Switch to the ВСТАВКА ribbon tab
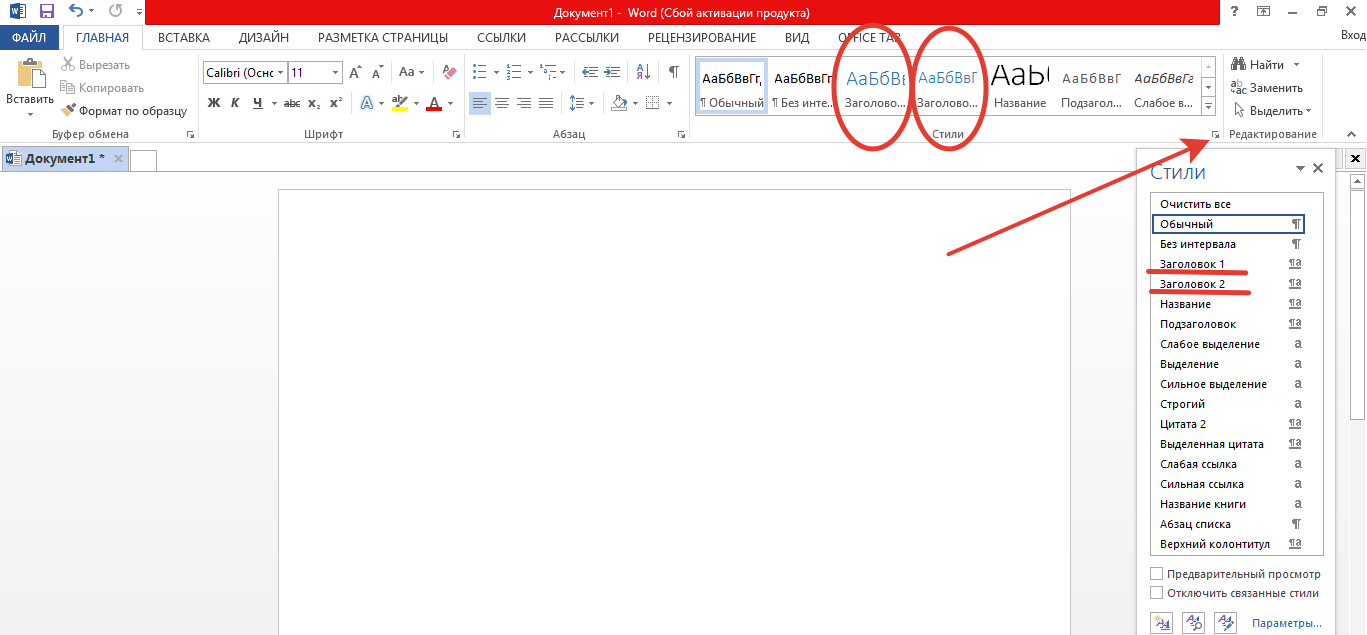The width and height of the screenshot is (1367, 635). (x=184, y=38)
